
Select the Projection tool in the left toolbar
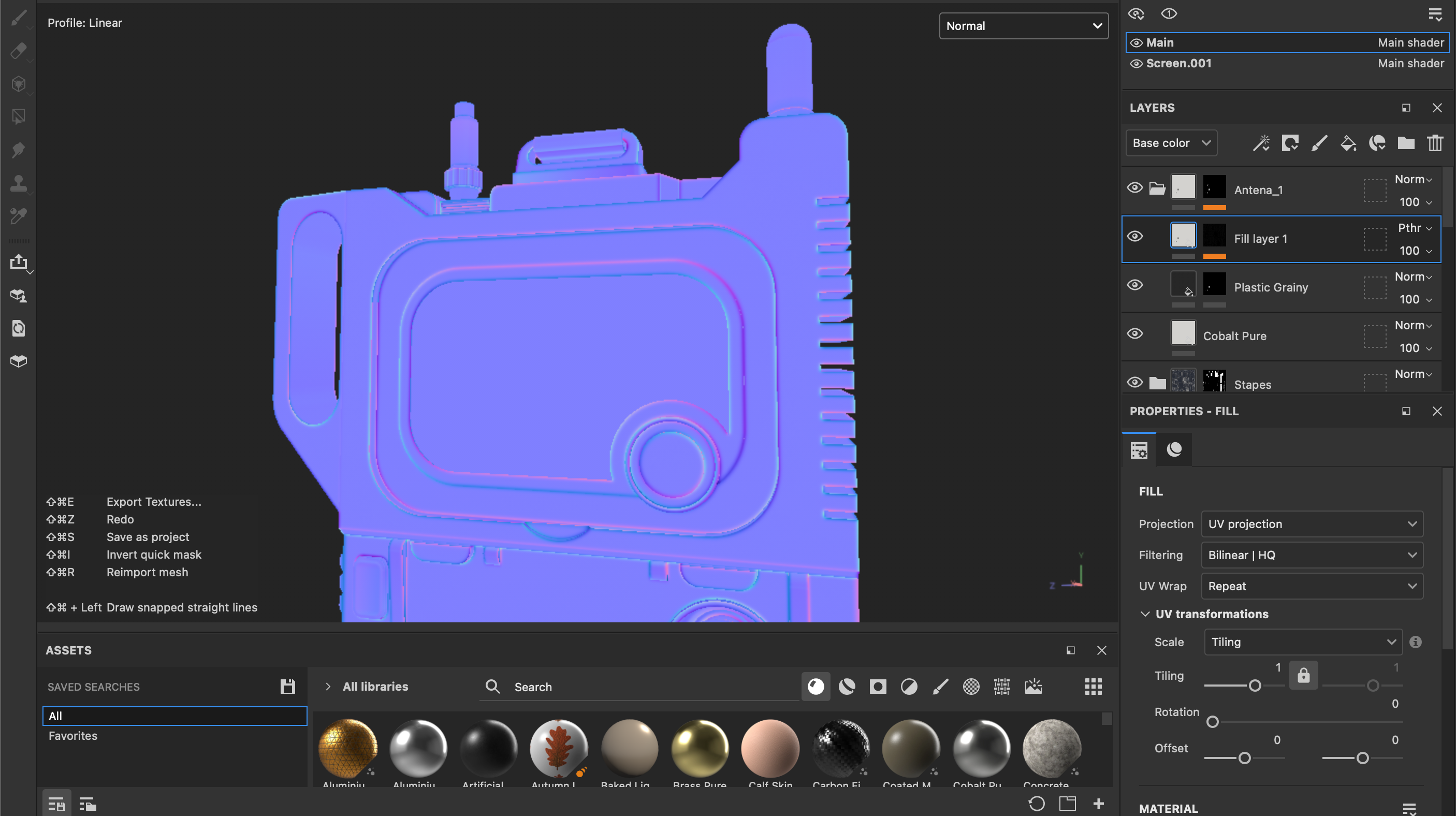click(x=18, y=84)
